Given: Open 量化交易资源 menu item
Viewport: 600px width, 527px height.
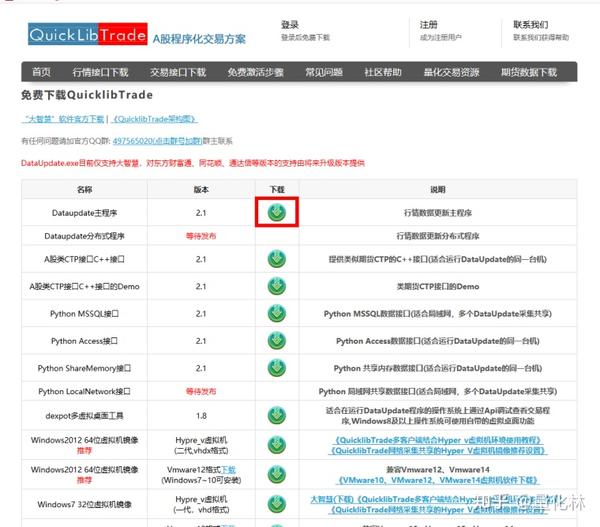Looking at the screenshot, I should 452,72.
